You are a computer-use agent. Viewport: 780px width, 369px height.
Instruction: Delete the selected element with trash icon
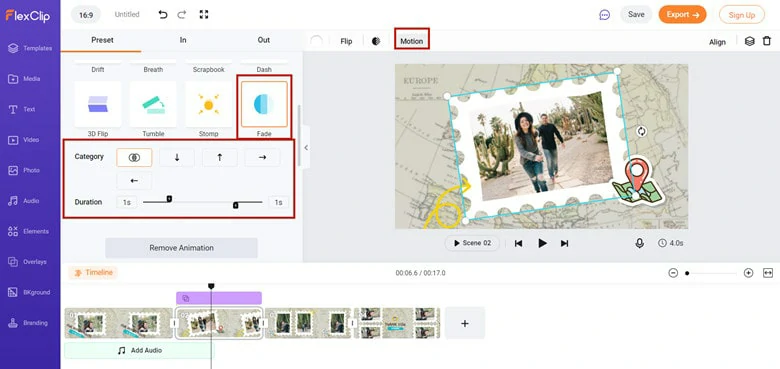pos(767,41)
